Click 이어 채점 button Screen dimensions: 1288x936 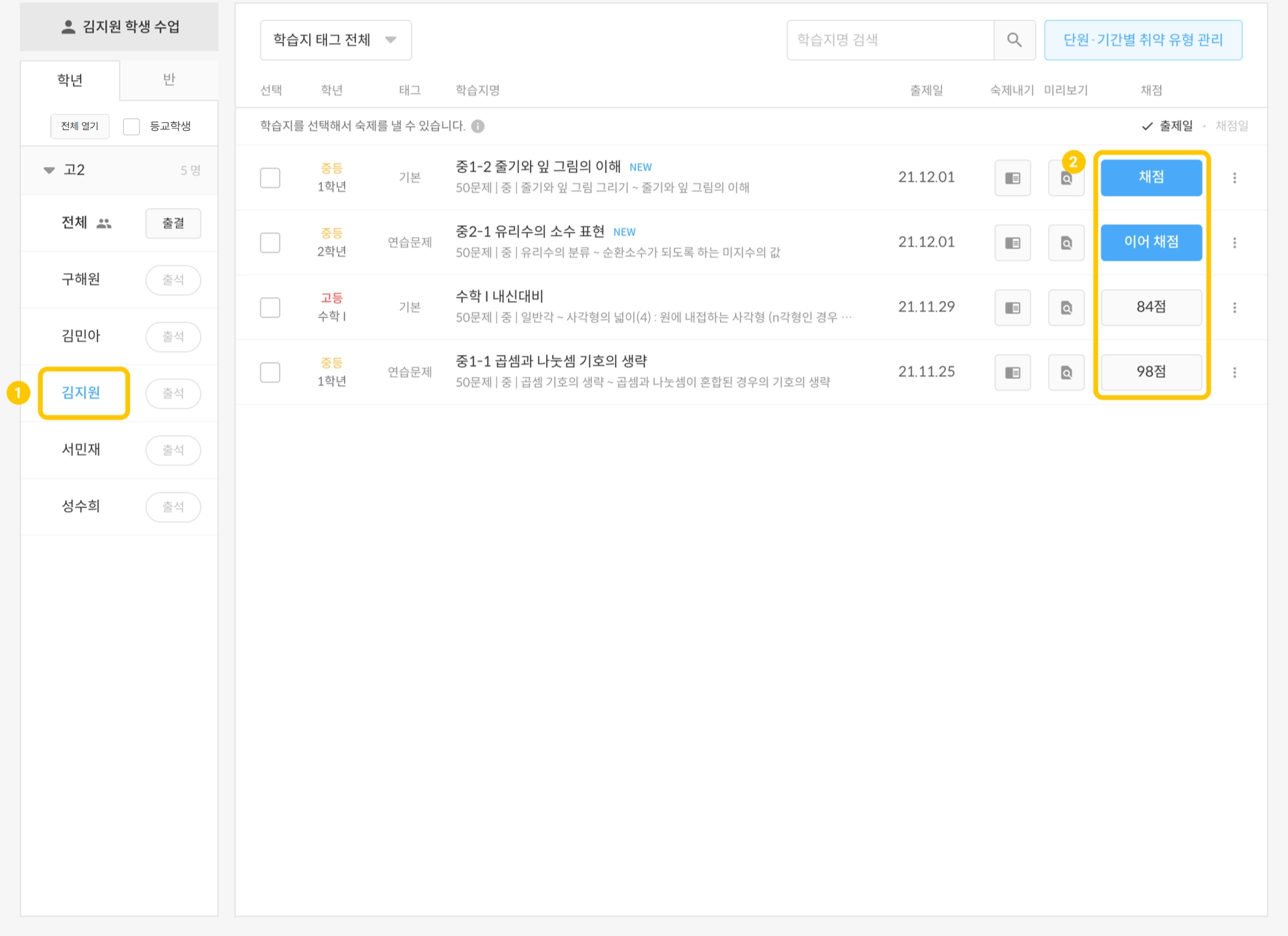pos(1151,242)
